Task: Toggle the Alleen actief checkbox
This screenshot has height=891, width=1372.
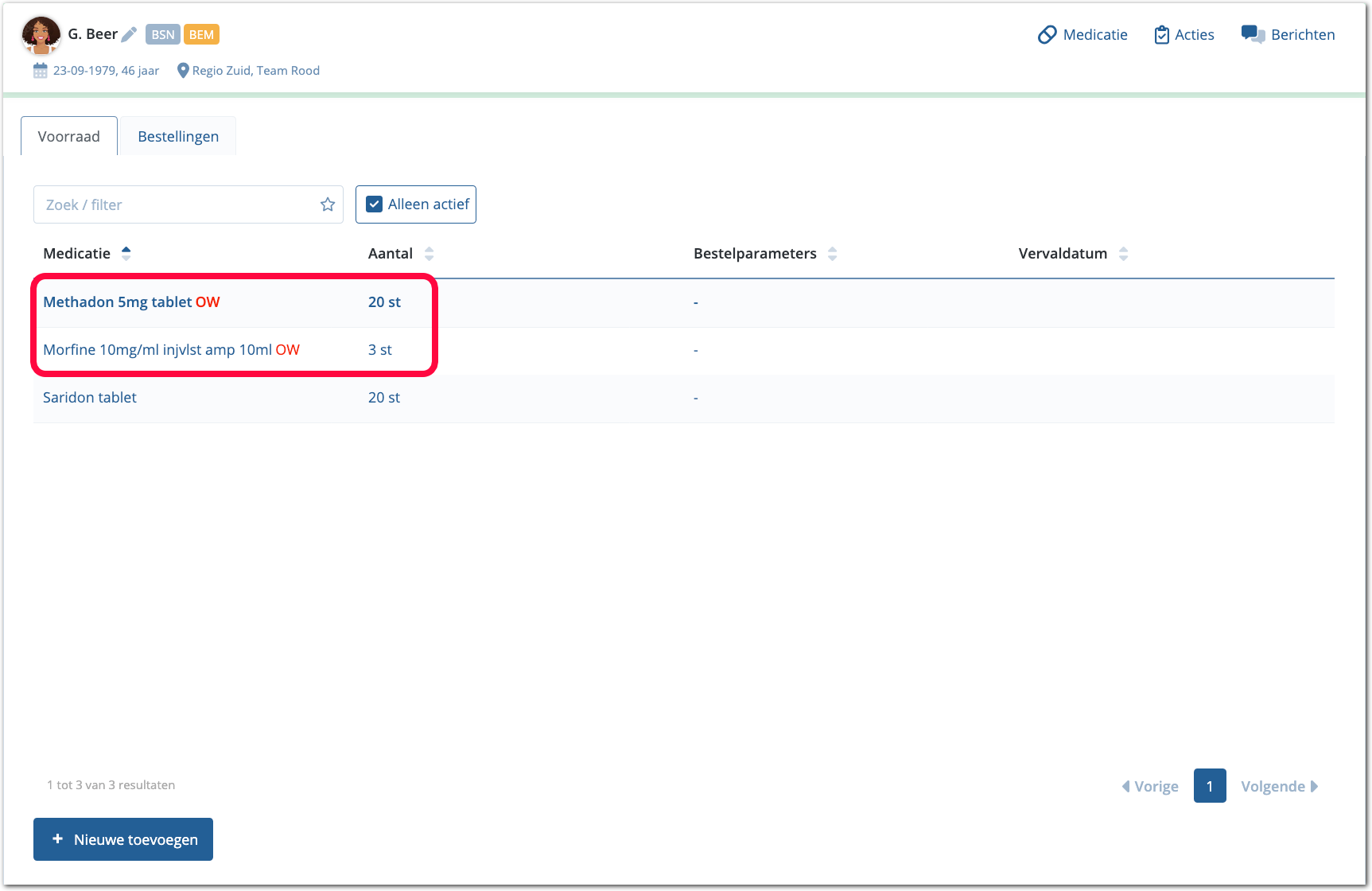Action: point(374,204)
